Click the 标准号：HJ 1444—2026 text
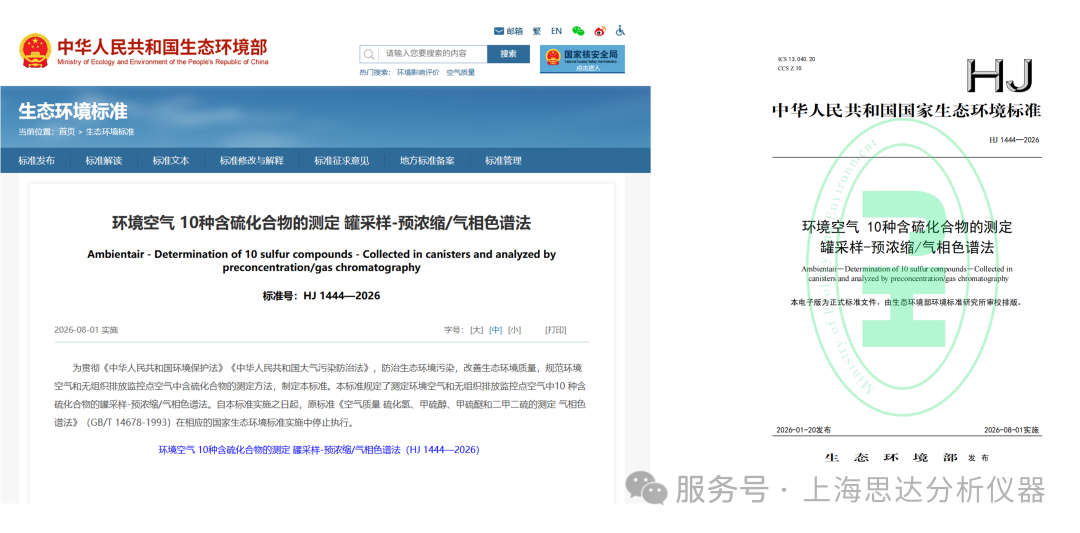The image size is (1080, 533). [x=321, y=296]
